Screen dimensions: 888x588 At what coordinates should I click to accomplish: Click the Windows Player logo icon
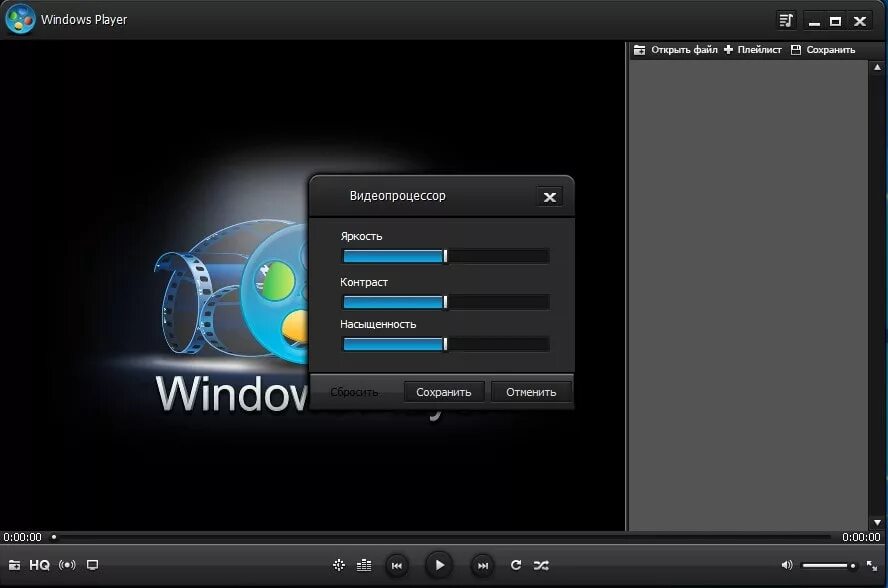(x=20, y=19)
